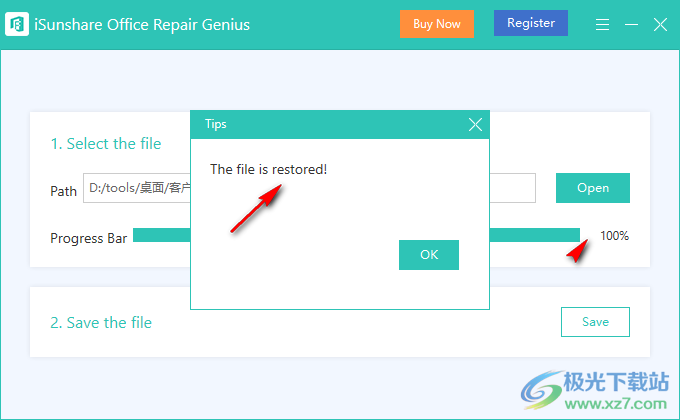Close the Office Repair Genius window
Screen dimensions: 680x420
click(x=660, y=24)
